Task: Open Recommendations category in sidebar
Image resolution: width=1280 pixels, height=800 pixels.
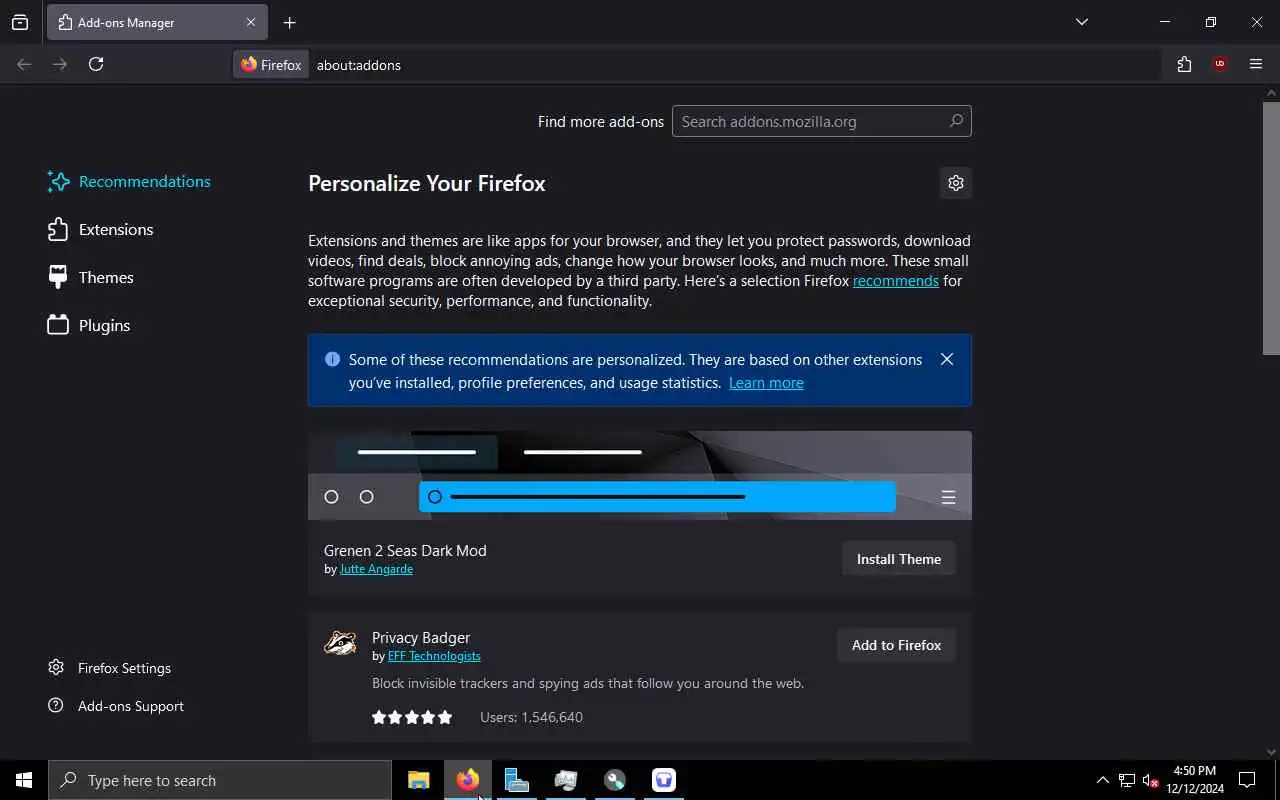Action: pos(129,181)
